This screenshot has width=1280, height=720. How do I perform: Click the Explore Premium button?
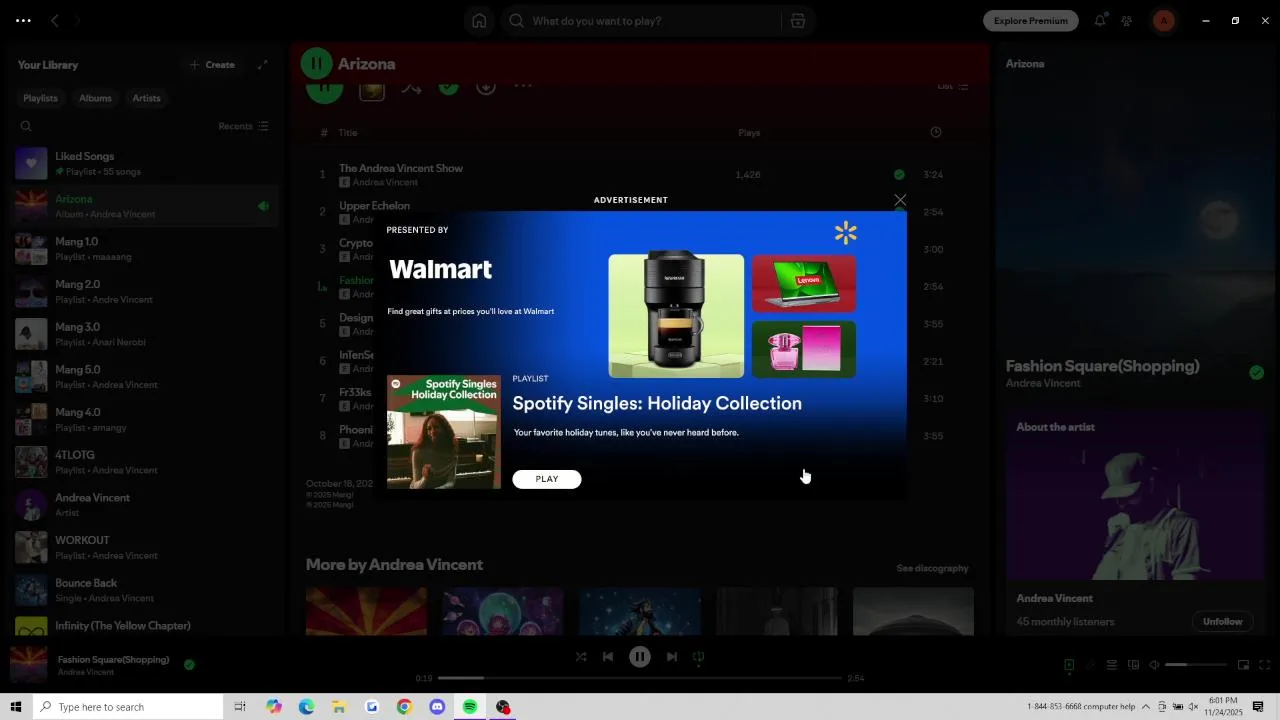pyautogui.click(x=1031, y=21)
